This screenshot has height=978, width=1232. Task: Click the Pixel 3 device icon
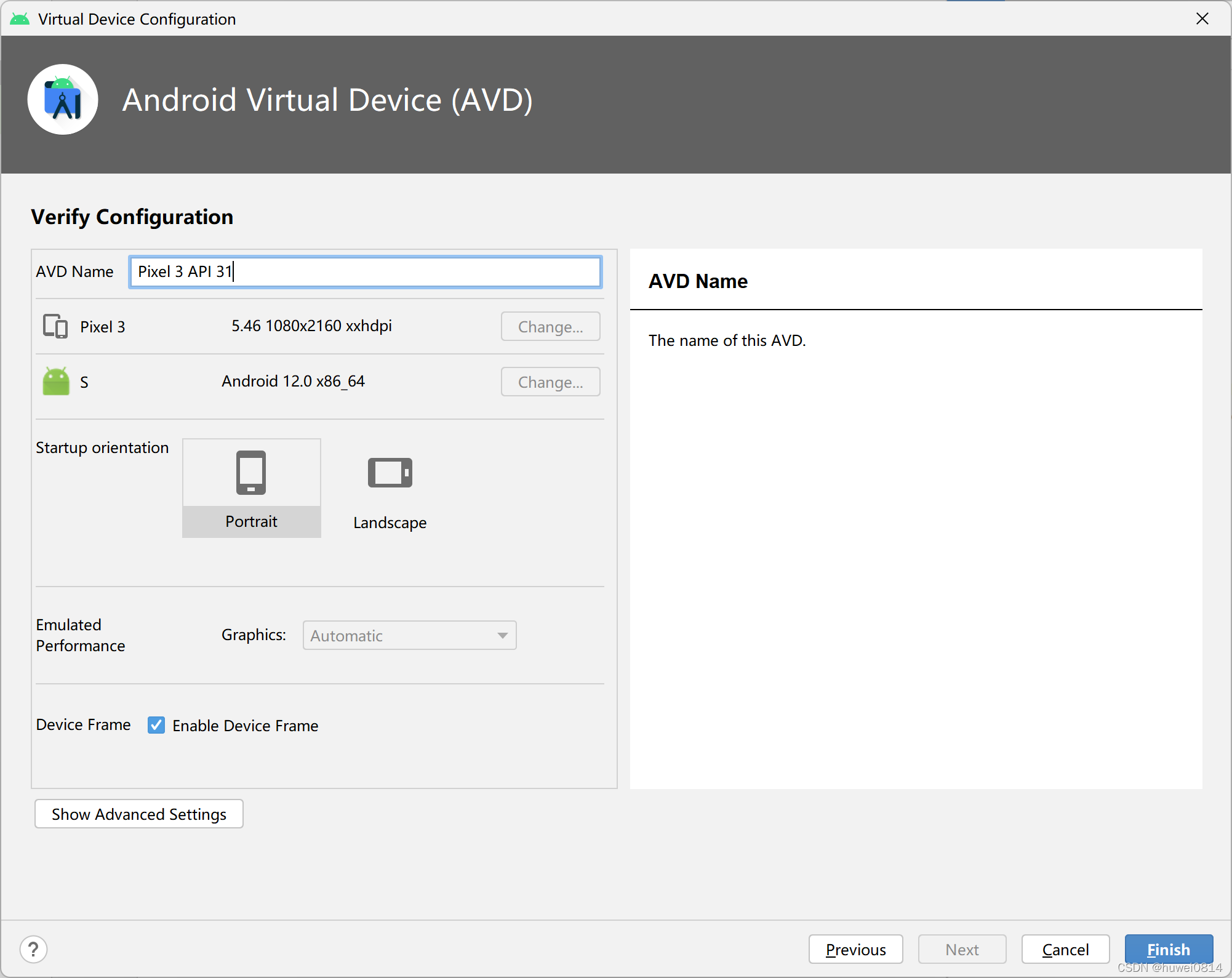tap(57, 326)
